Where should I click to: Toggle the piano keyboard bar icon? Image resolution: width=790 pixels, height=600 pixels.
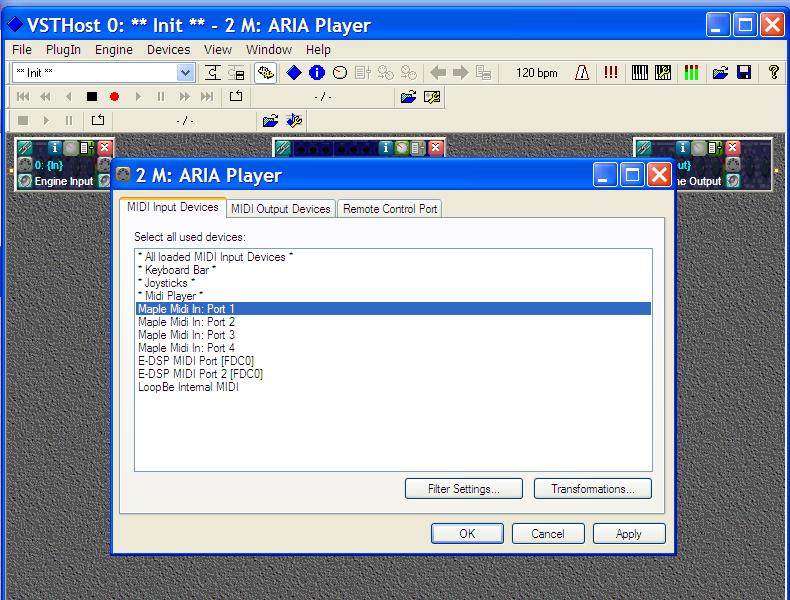pos(640,73)
